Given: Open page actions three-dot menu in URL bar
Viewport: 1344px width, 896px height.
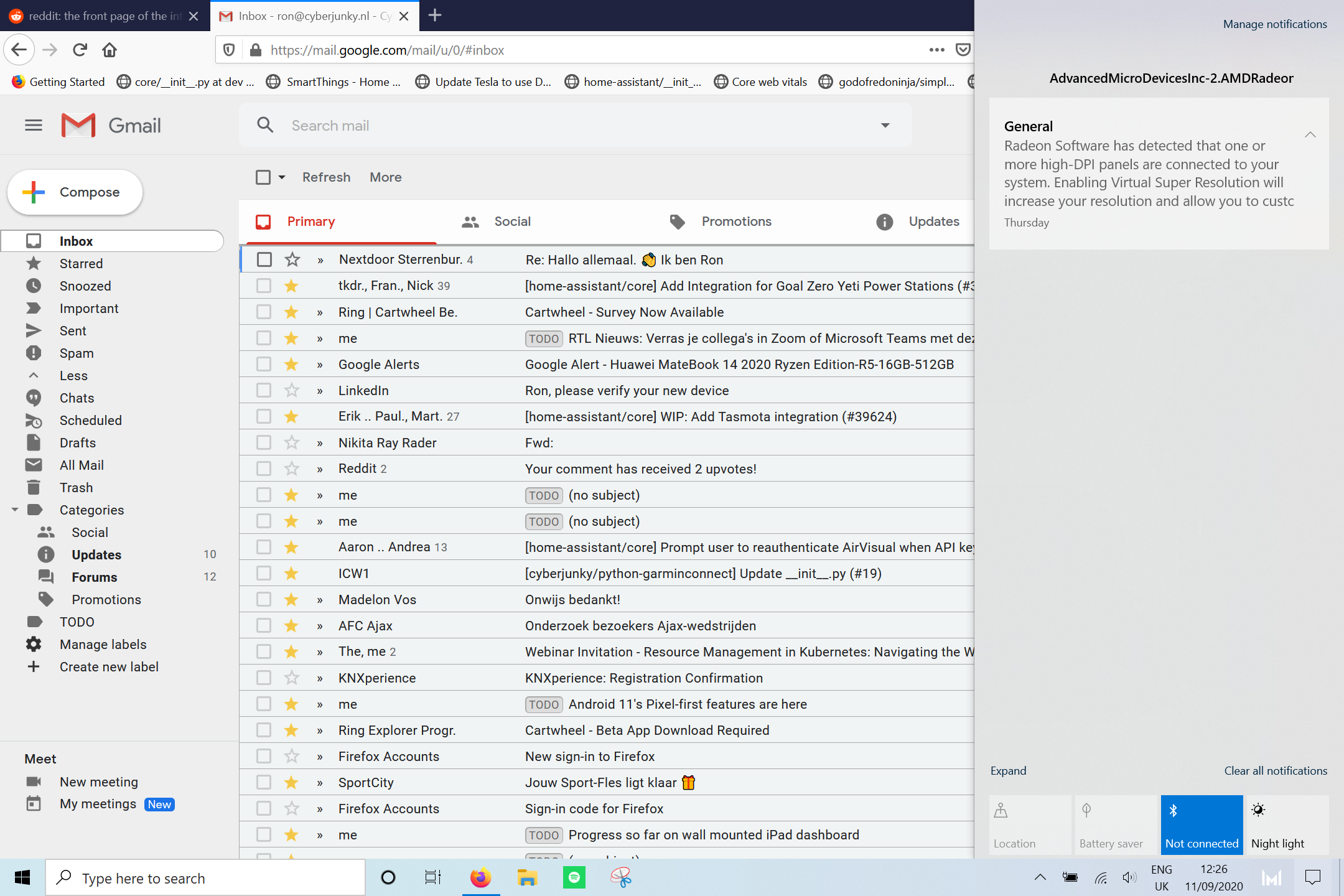Looking at the screenshot, I should coord(936,50).
